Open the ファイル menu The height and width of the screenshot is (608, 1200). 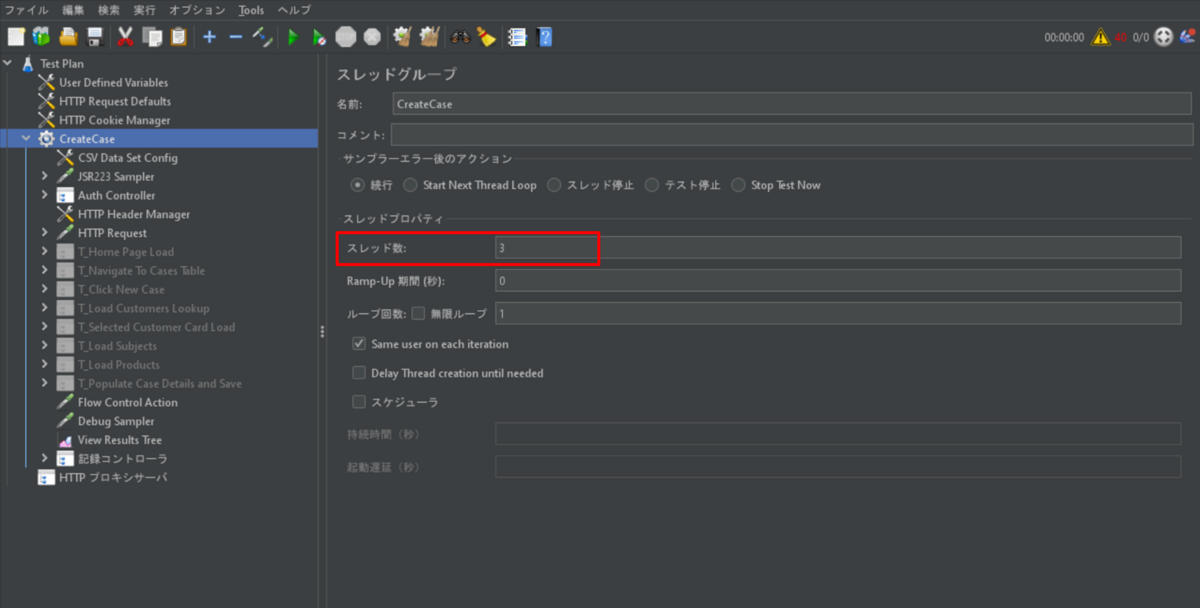(26, 10)
